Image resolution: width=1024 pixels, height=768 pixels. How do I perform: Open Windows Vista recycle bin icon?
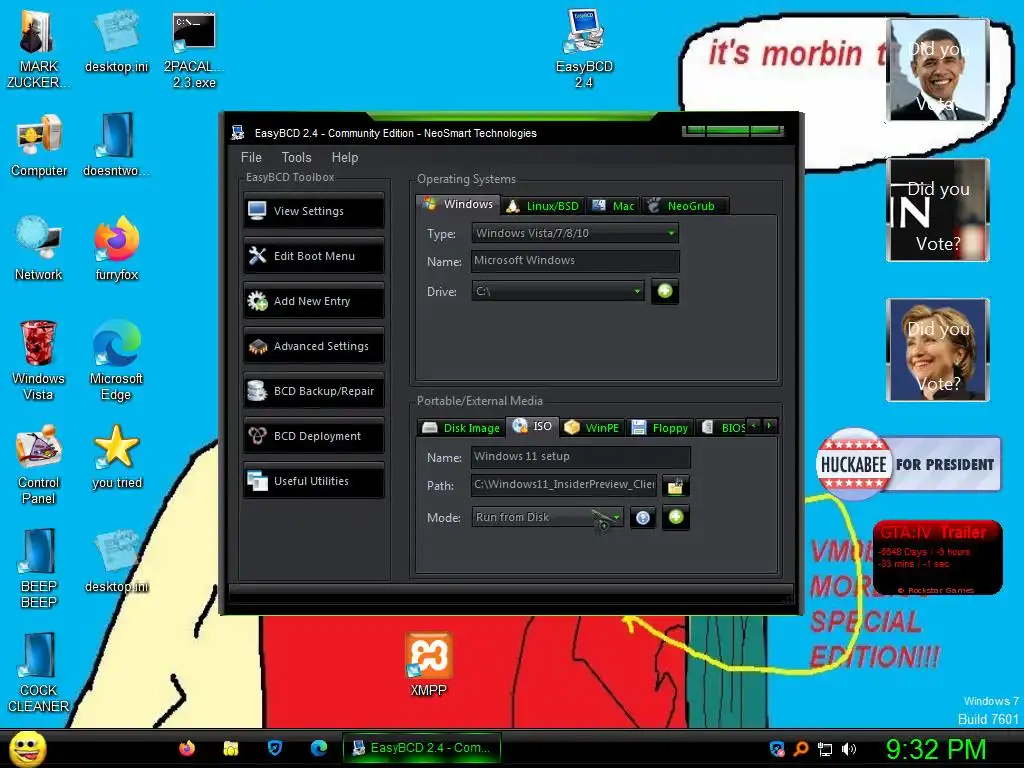click(39, 360)
